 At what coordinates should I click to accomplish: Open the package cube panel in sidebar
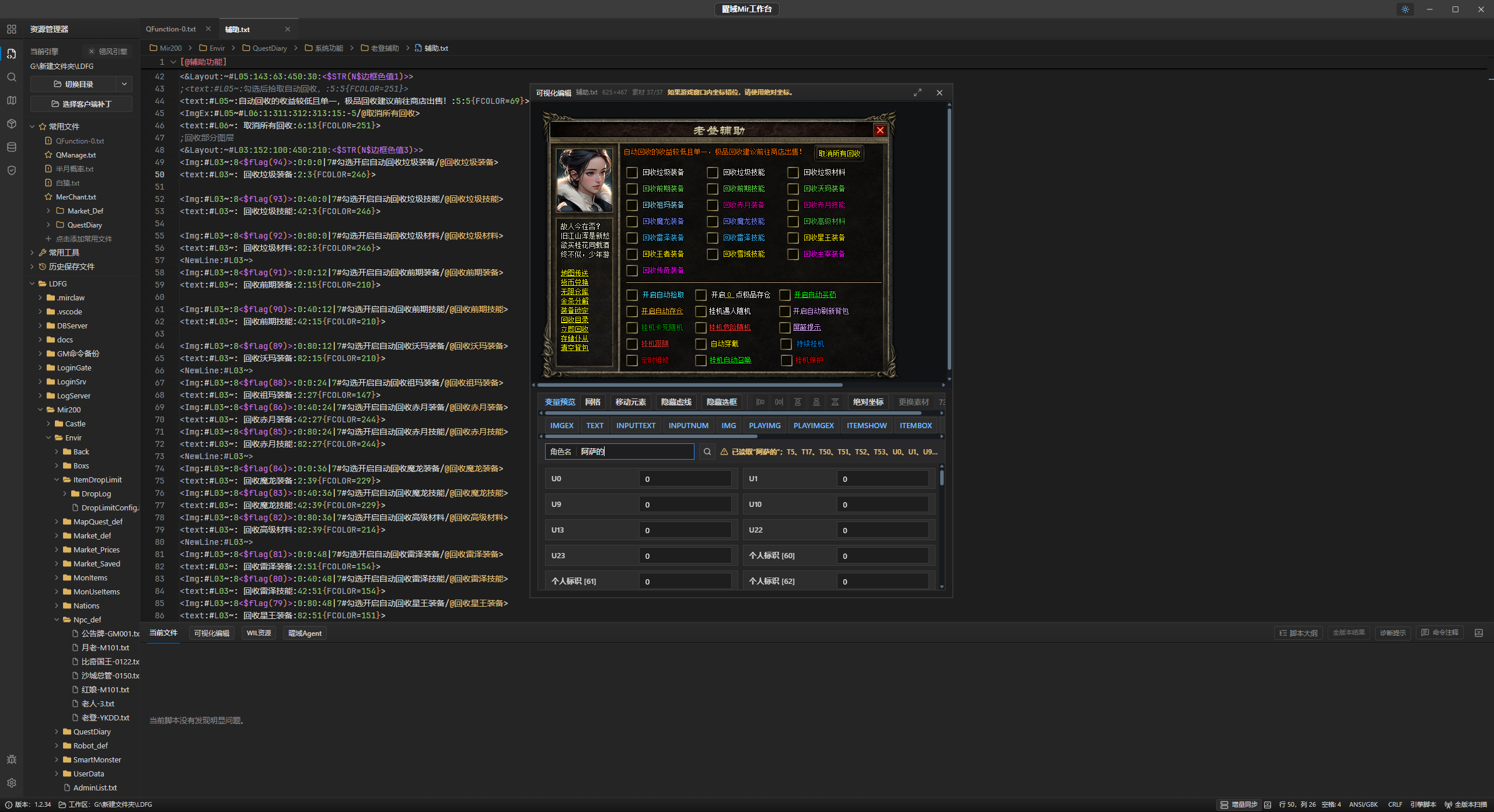(11, 124)
